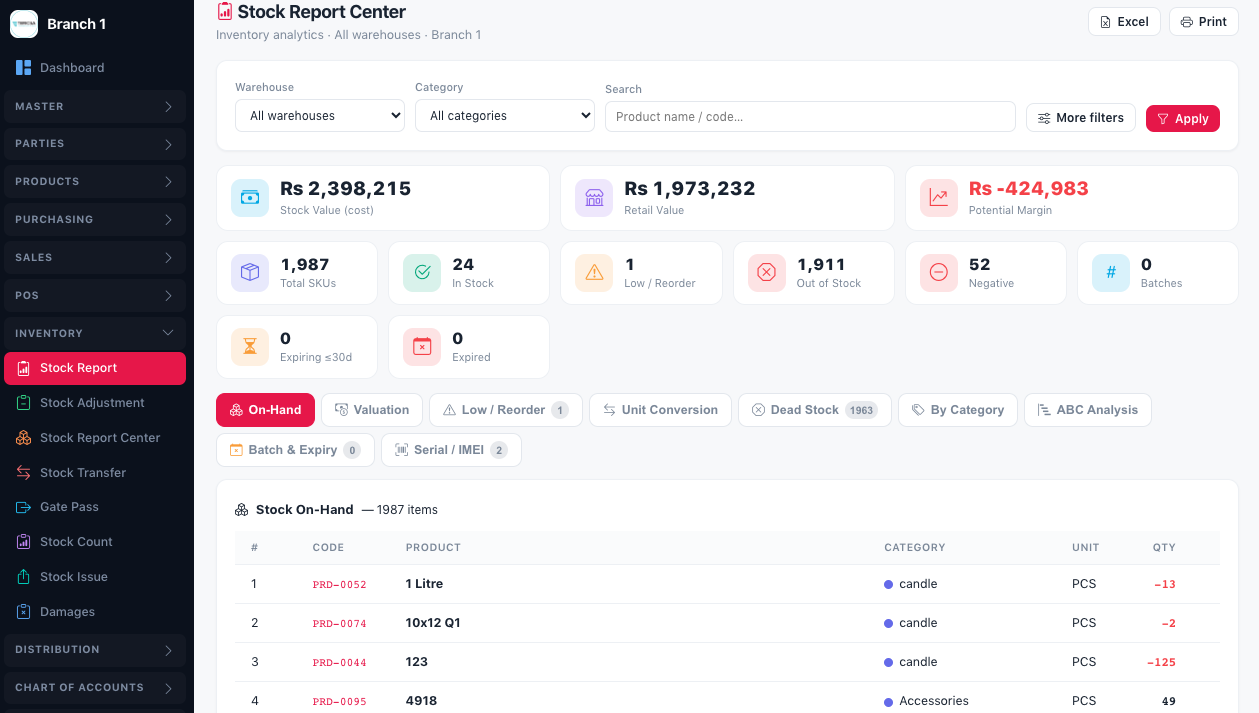Click the Batches hash icon

click(1111, 273)
